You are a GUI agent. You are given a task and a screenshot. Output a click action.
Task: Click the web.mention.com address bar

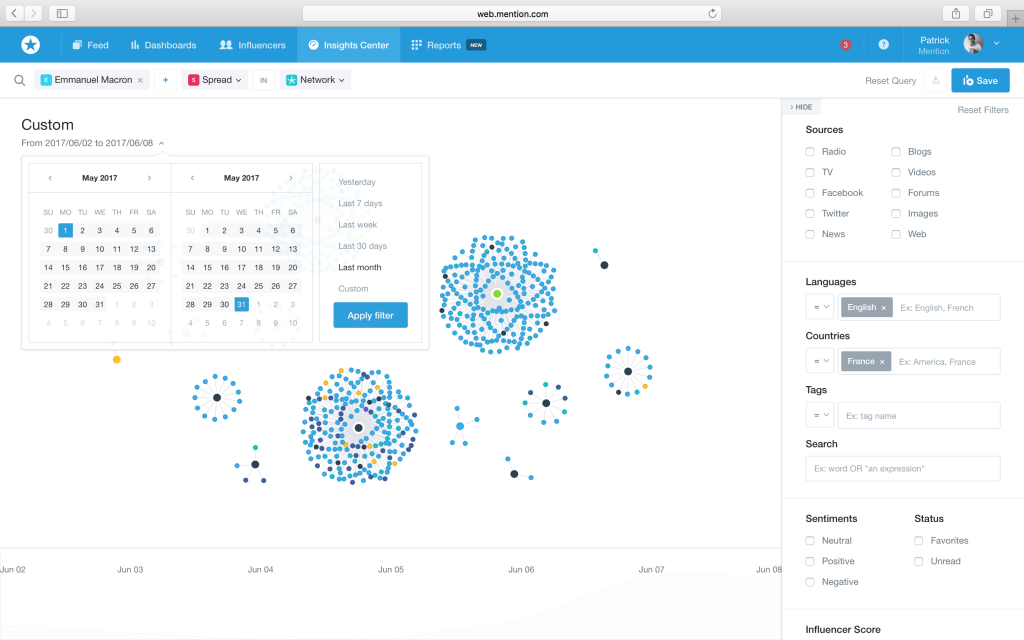(x=512, y=13)
